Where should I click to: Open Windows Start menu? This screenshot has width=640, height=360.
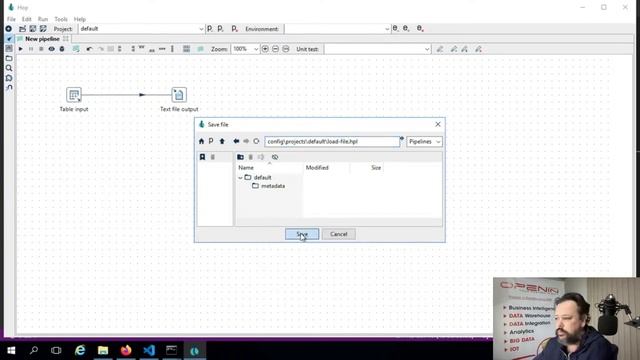point(11,350)
